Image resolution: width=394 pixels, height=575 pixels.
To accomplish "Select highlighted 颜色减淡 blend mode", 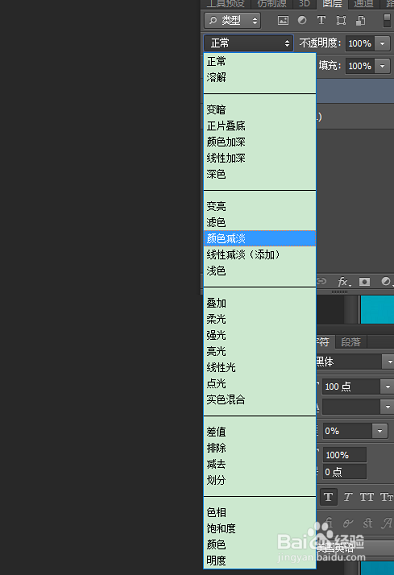I will (x=260, y=238).
